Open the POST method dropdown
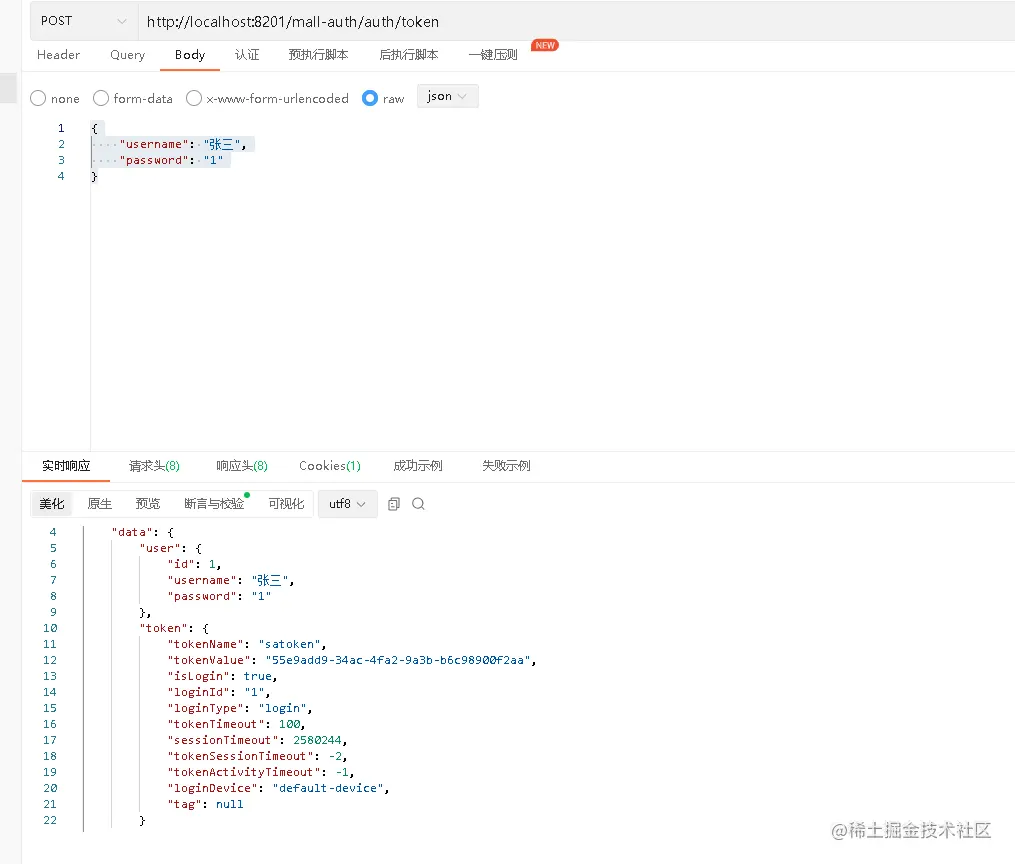Screen dimensions: 1015x864 click(84, 21)
